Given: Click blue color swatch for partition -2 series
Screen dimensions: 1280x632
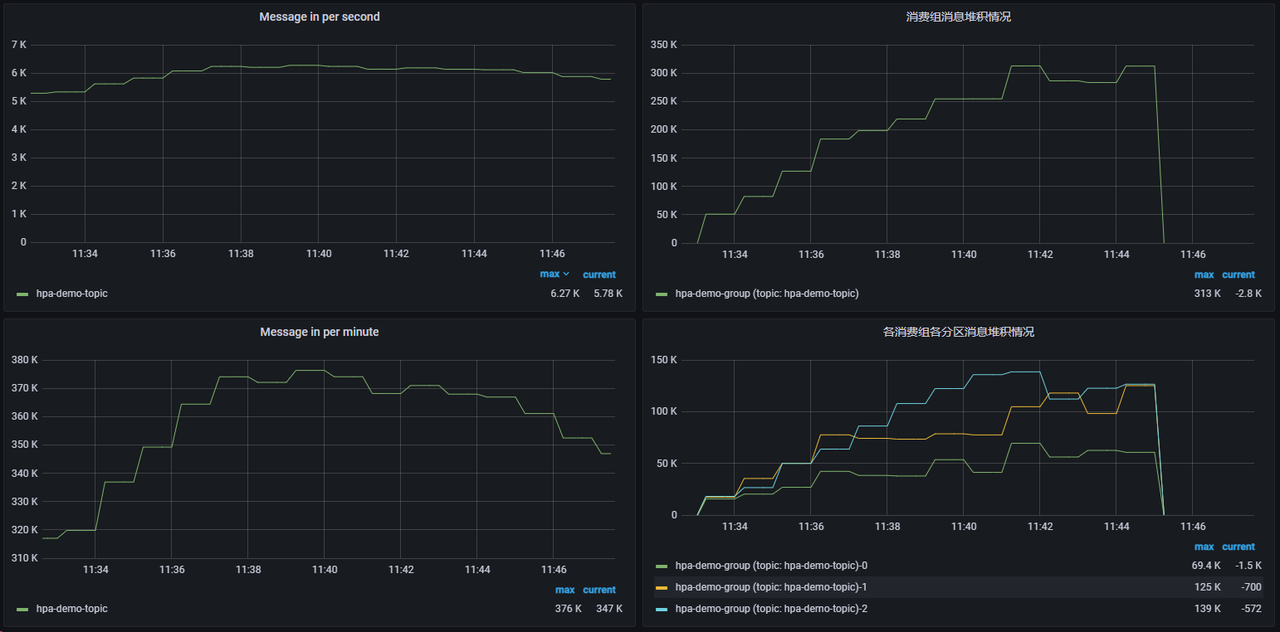Looking at the screenshot, I should (x=661, y=609).
